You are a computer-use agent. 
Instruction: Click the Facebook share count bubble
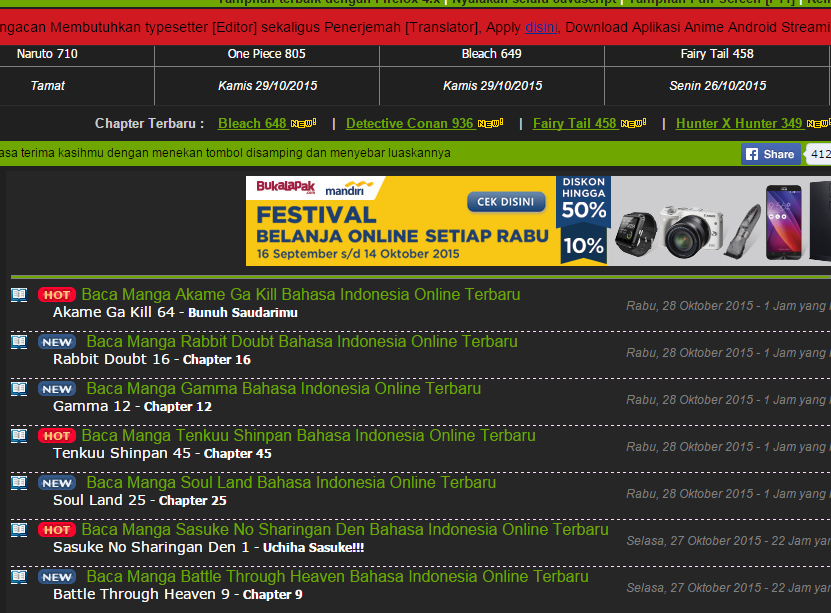tap(818, 154)
